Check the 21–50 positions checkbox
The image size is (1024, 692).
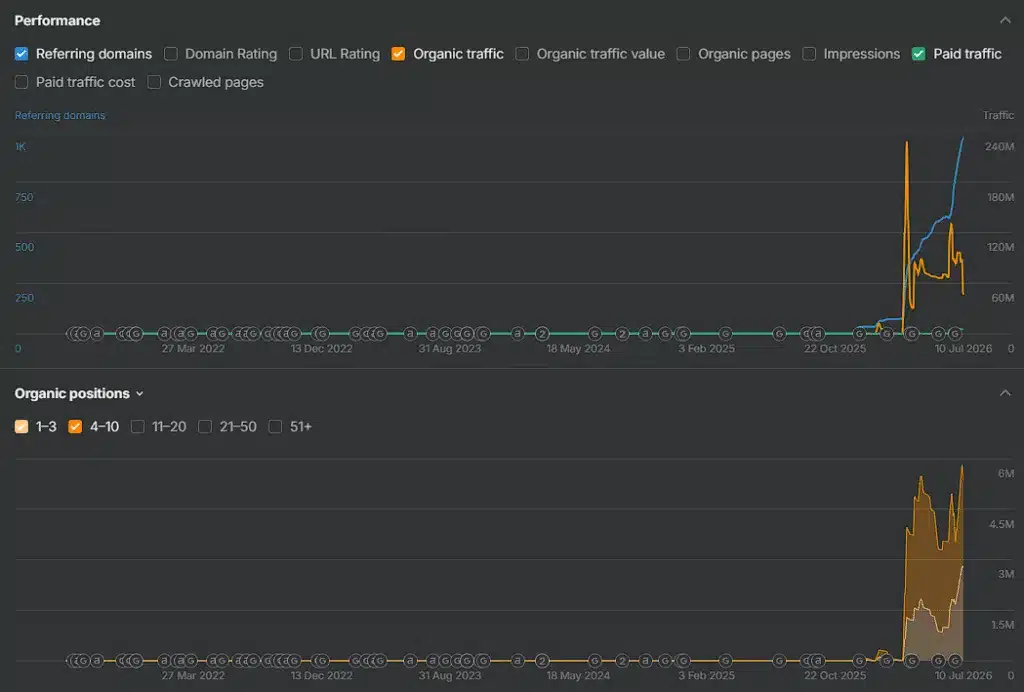click(205, 426)
